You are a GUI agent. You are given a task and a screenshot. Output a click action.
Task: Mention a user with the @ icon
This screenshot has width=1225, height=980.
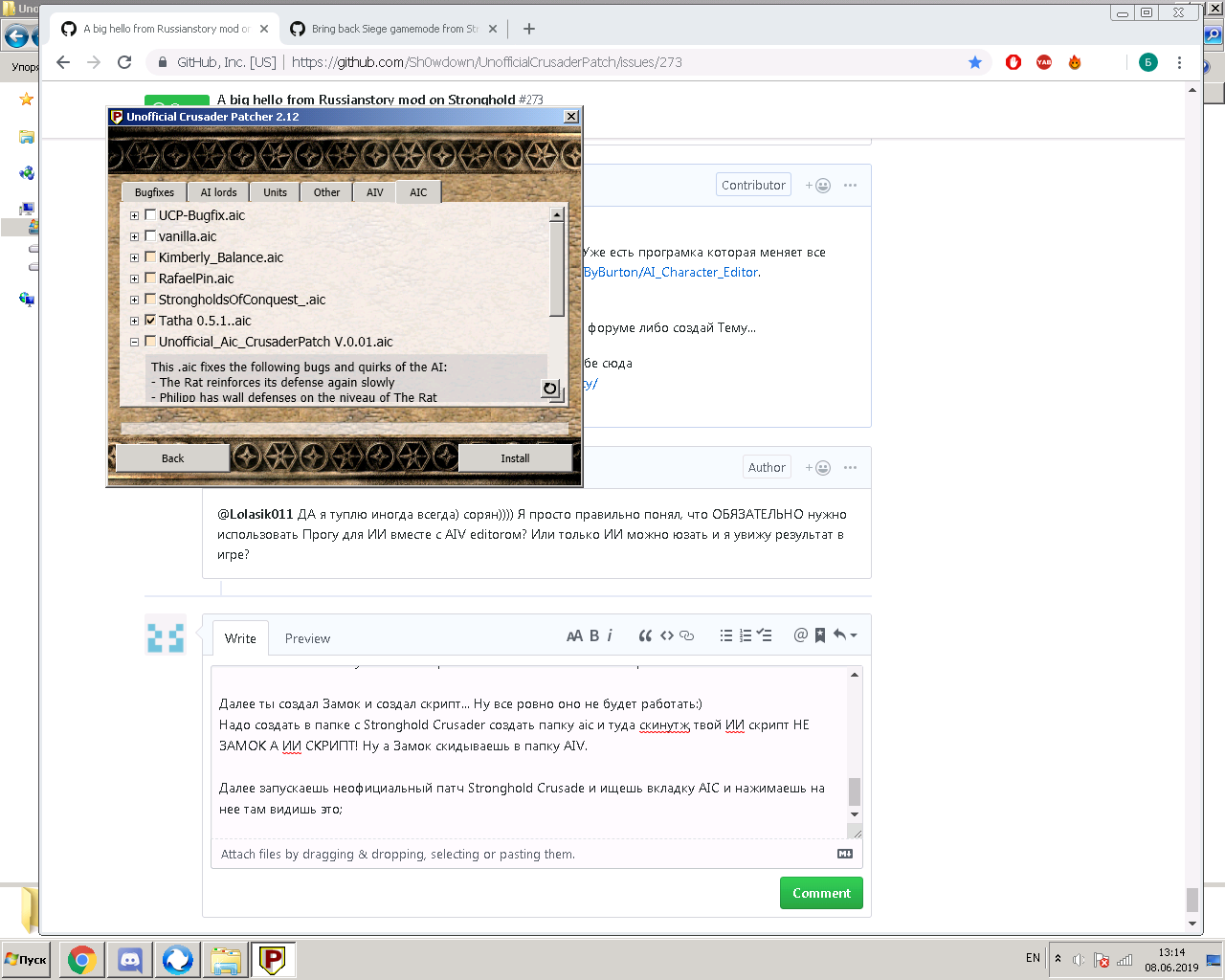click(801, 635)
